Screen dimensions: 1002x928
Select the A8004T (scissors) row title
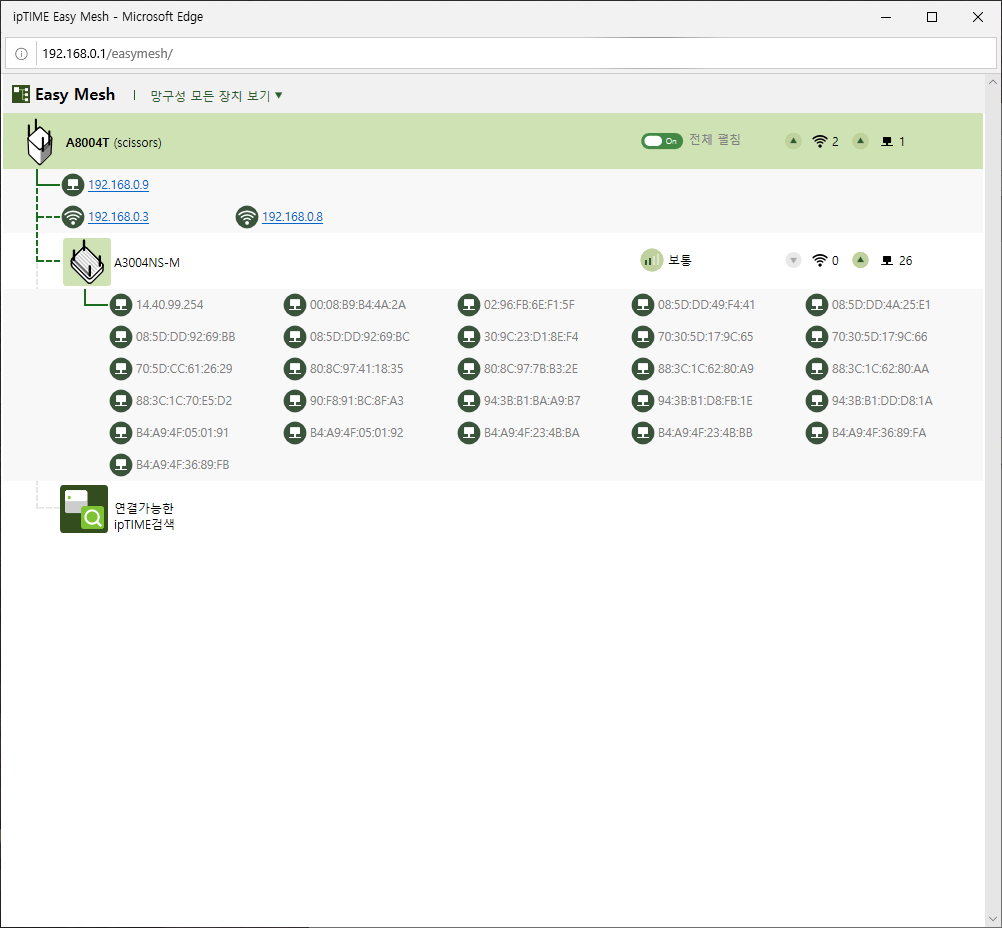click(x=113, y=143)
